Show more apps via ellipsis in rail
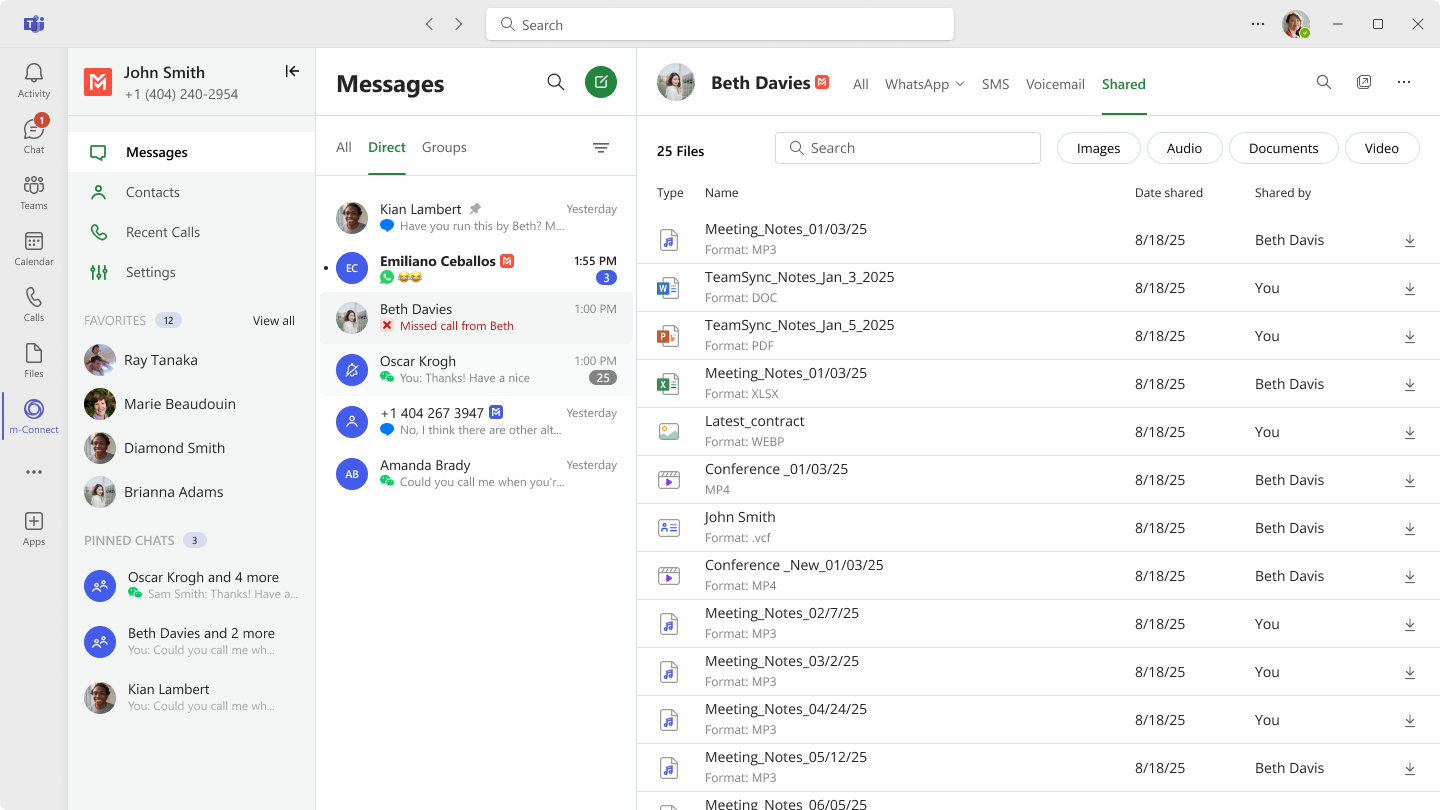Image resolution: width=1440 pixels, height=810 pixels. click(34, 472)
